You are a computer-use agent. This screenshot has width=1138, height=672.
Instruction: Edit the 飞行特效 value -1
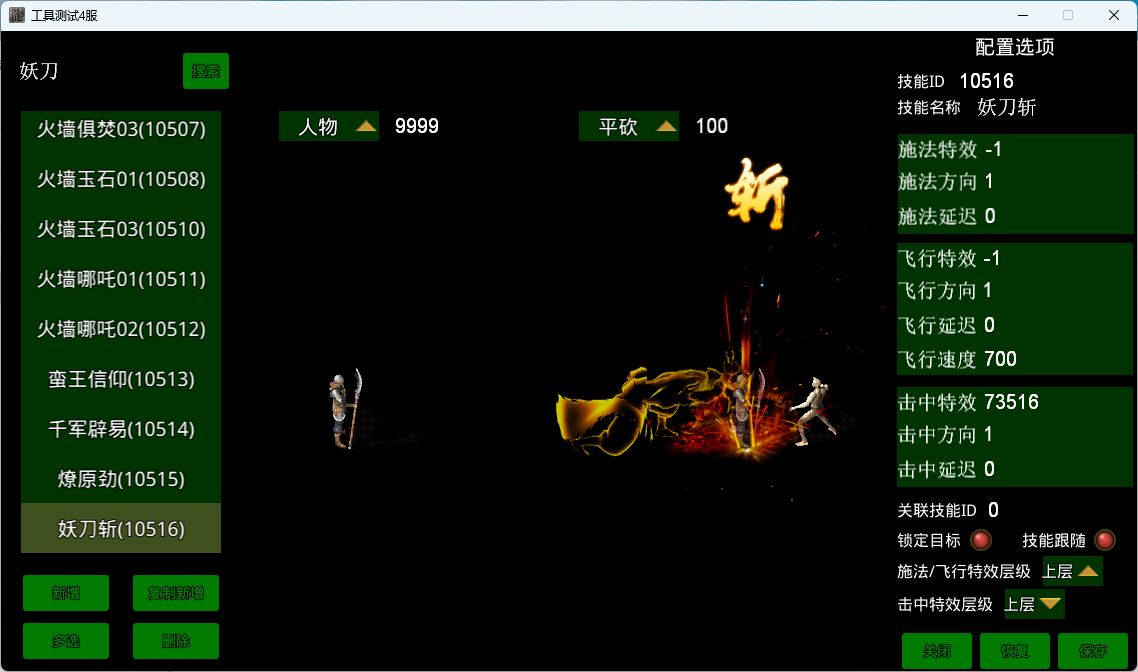click(x=991, y=258)
